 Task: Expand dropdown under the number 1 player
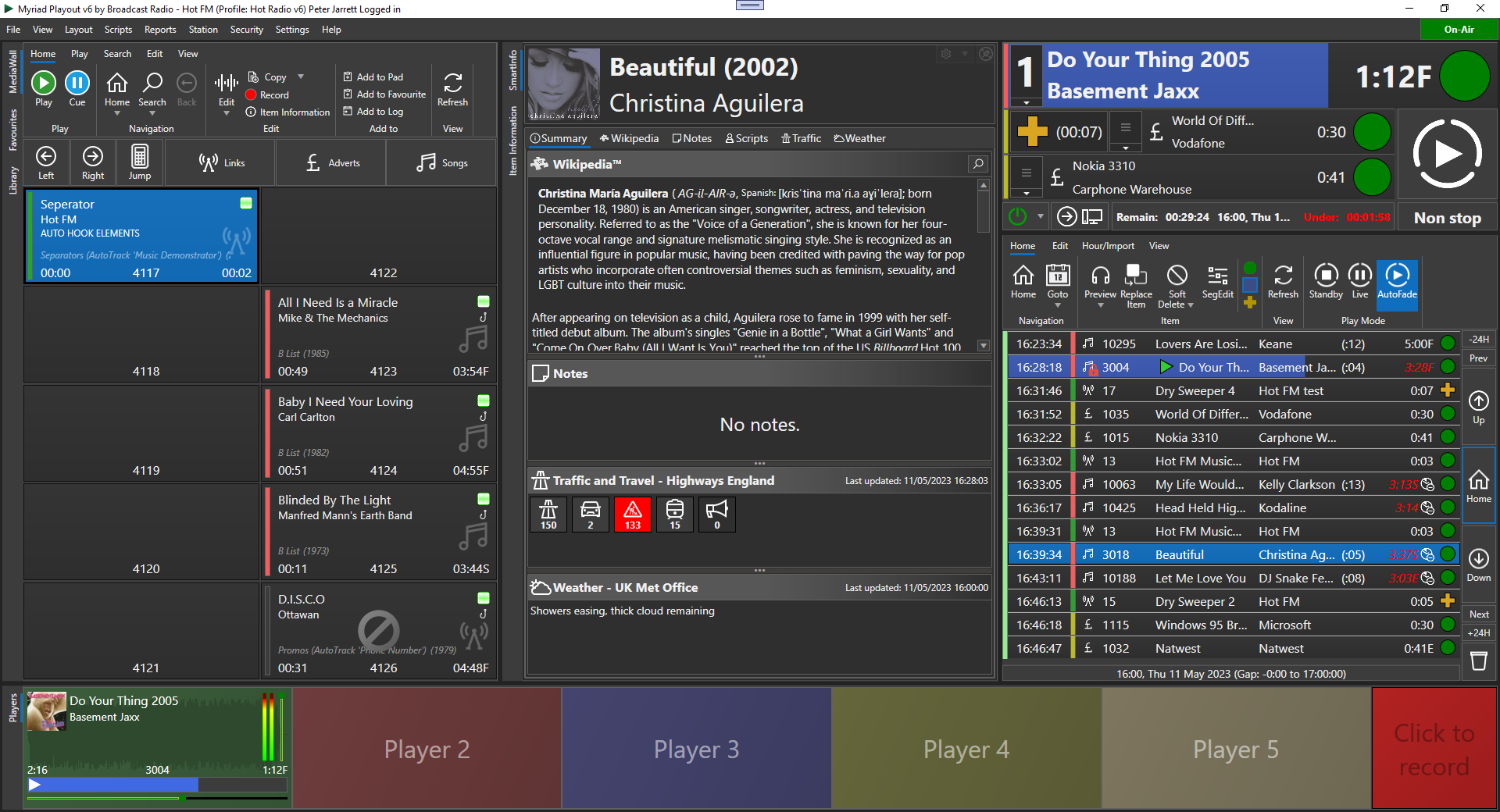1026,102
